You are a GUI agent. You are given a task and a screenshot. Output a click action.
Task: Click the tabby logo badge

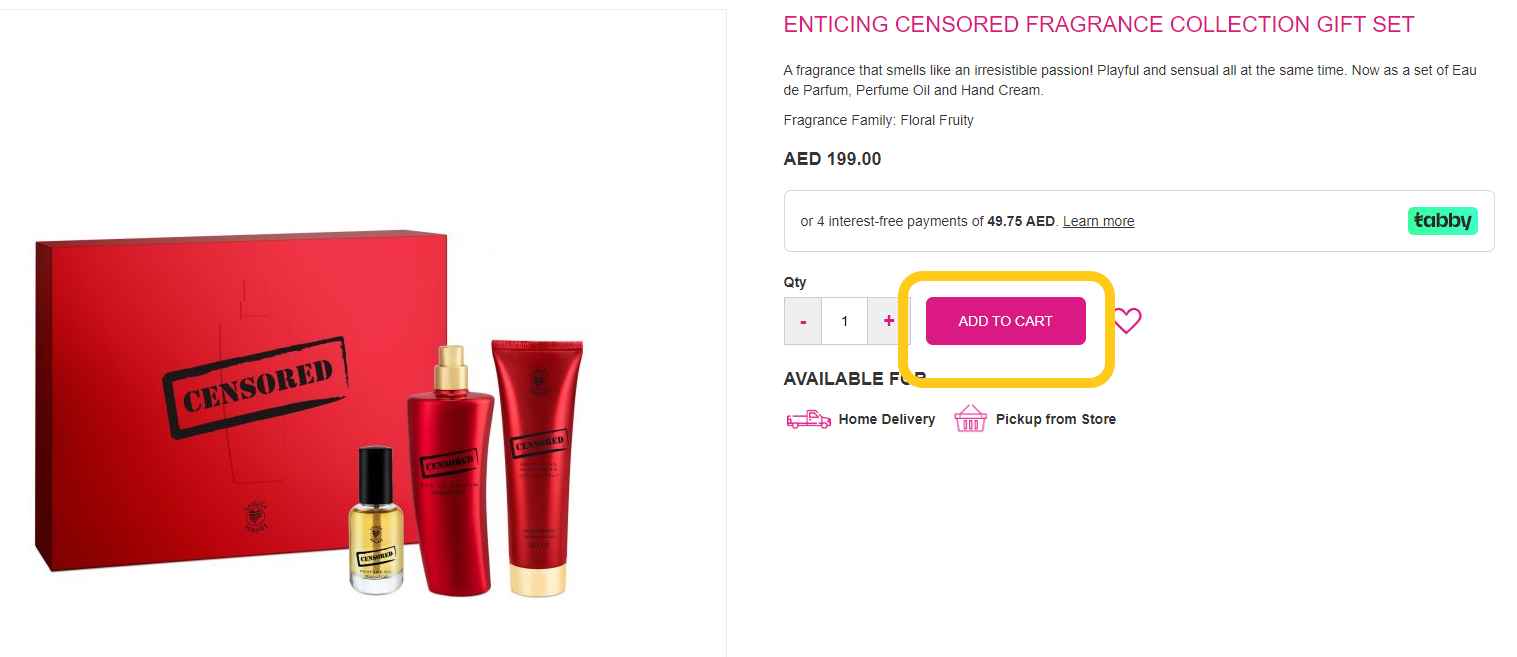[1442, 221]
